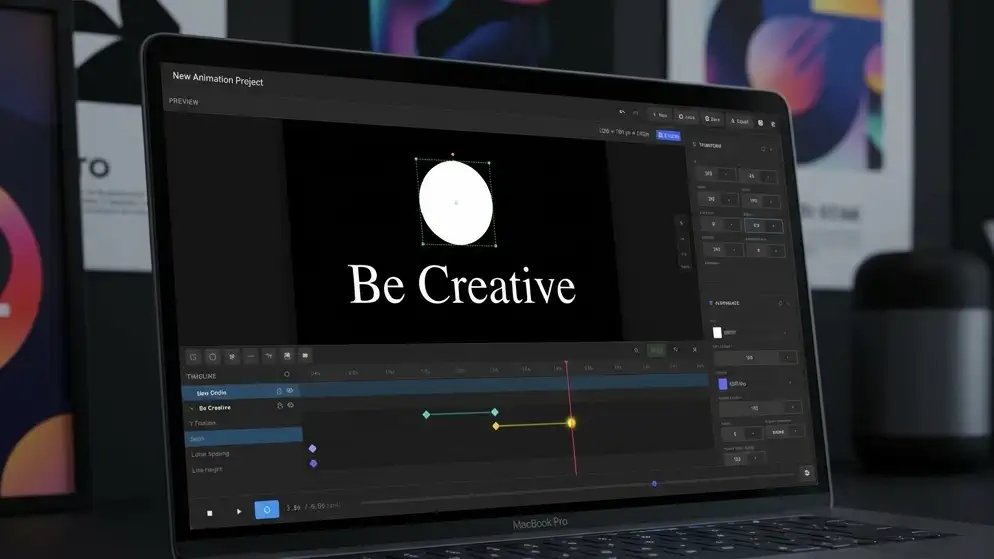Select the Letter Spacing property row
Viewport: 994px width, 559px height.
245,454
